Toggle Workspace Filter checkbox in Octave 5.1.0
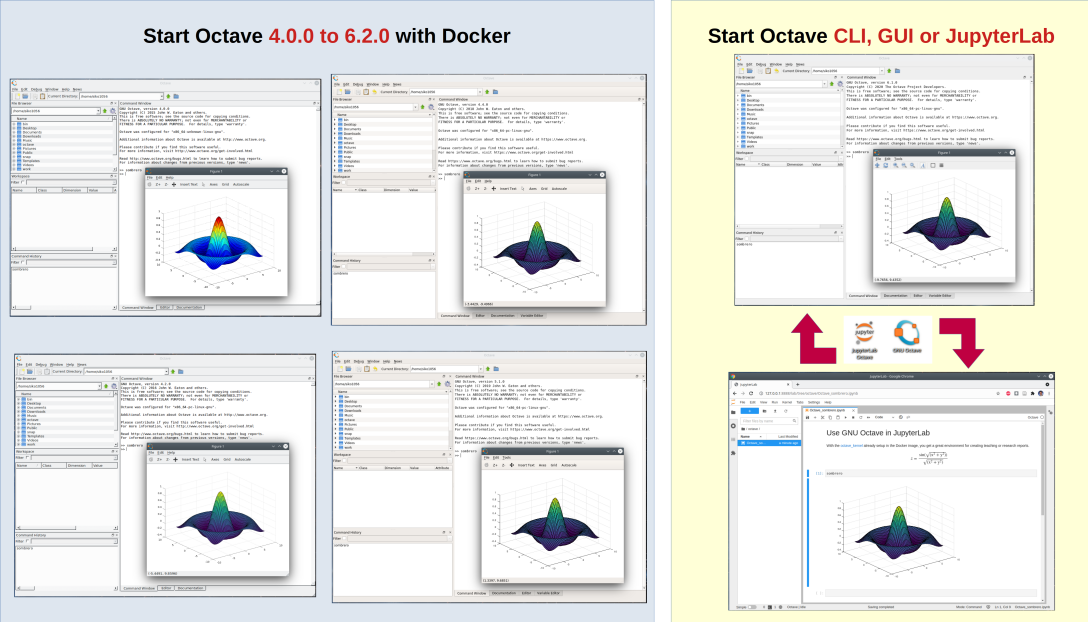The height and width of the screenshot is (622, 1088). point(344,460)
